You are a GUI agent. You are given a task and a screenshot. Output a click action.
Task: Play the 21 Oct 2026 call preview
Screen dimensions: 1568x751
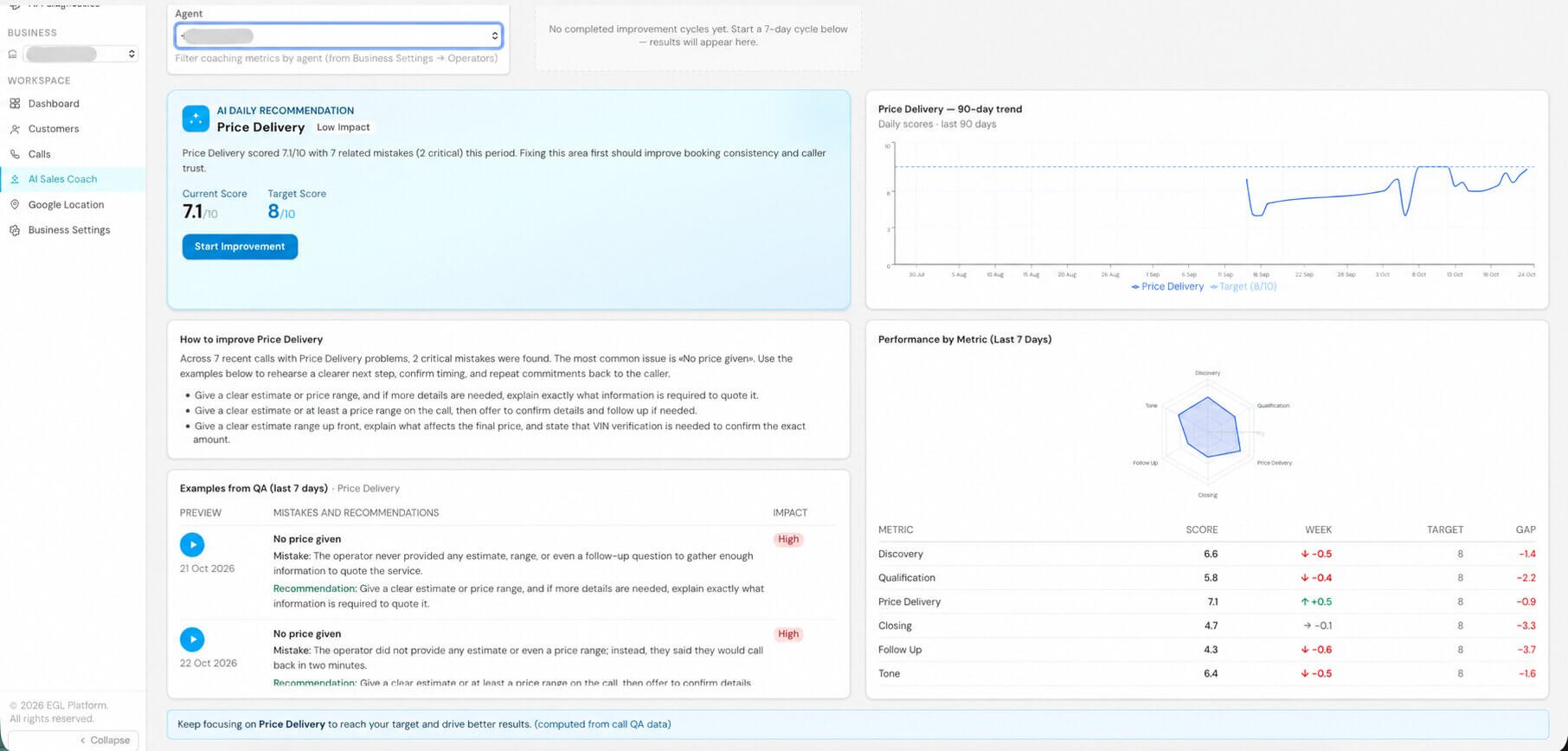click(x=192, y=544)
